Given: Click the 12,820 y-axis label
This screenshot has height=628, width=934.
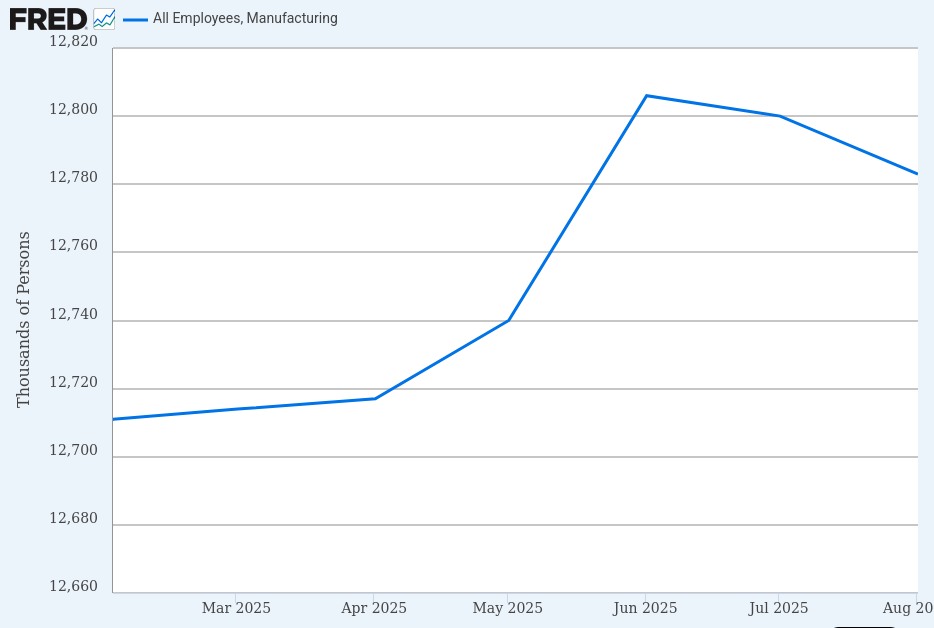Looking at the screenshot, I should pos(73,41).
